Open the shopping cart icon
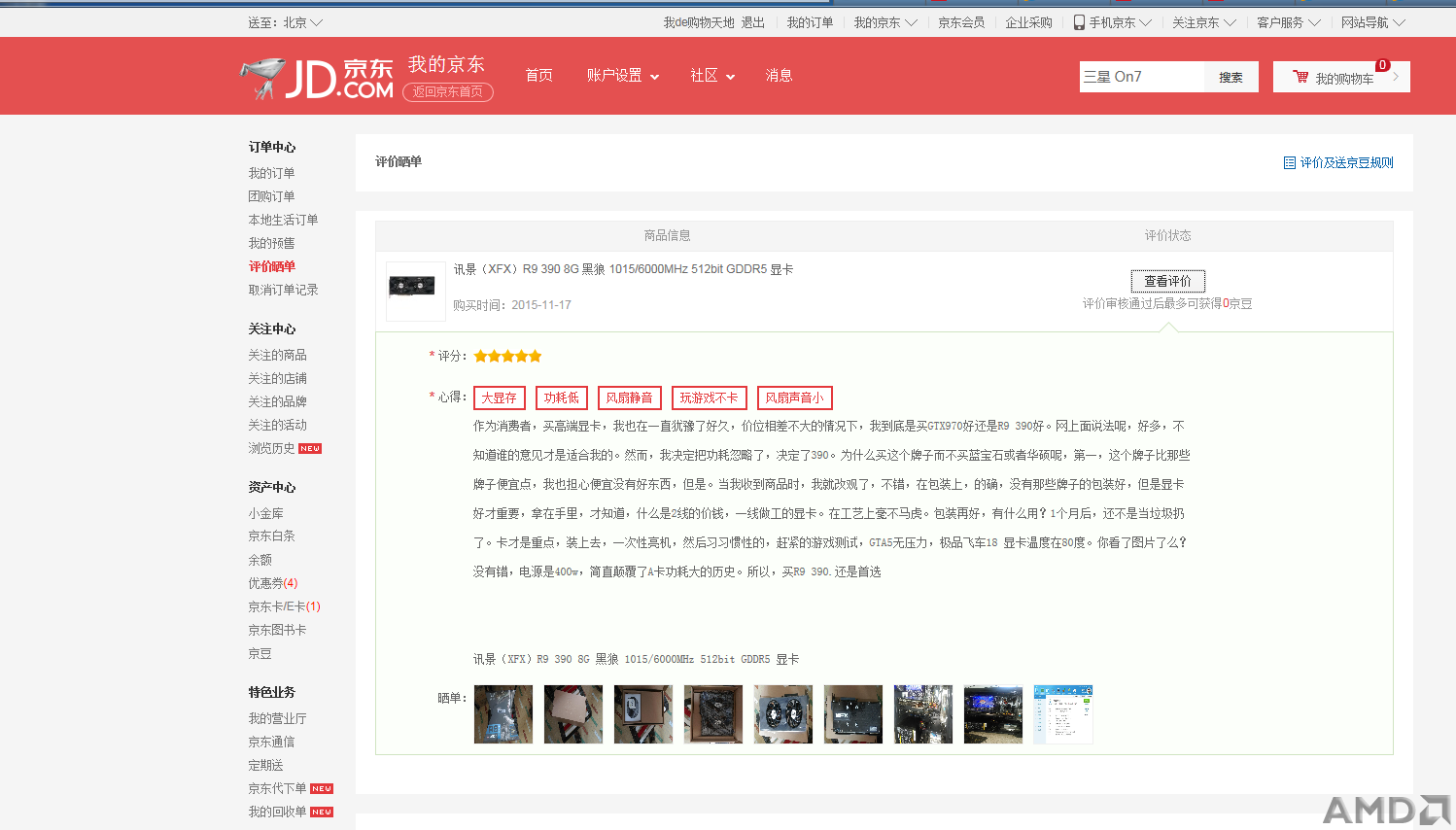Screen dimensions: 1456x830 tap(1300, 77)
